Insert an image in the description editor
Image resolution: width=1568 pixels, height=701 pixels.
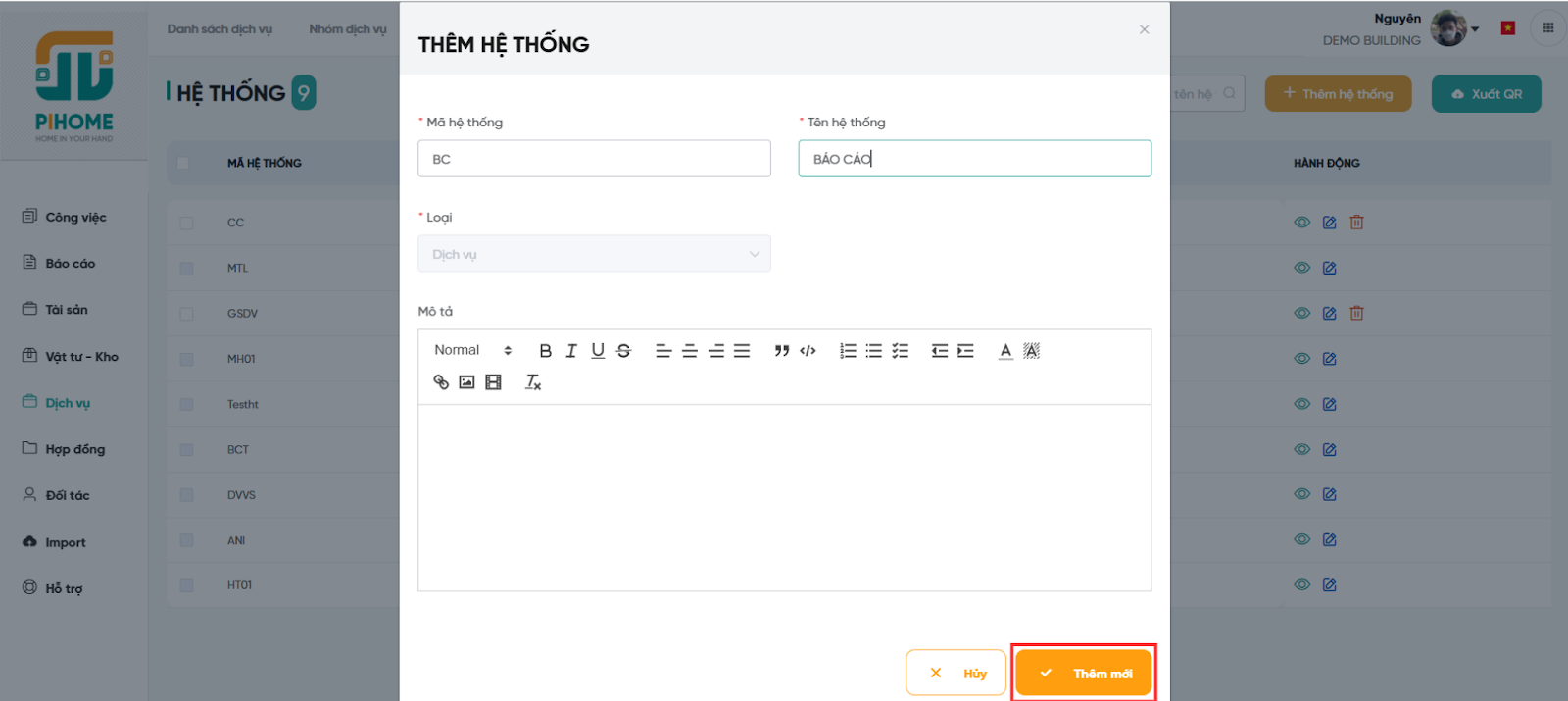pyautogui.click(x=467, y=382)
